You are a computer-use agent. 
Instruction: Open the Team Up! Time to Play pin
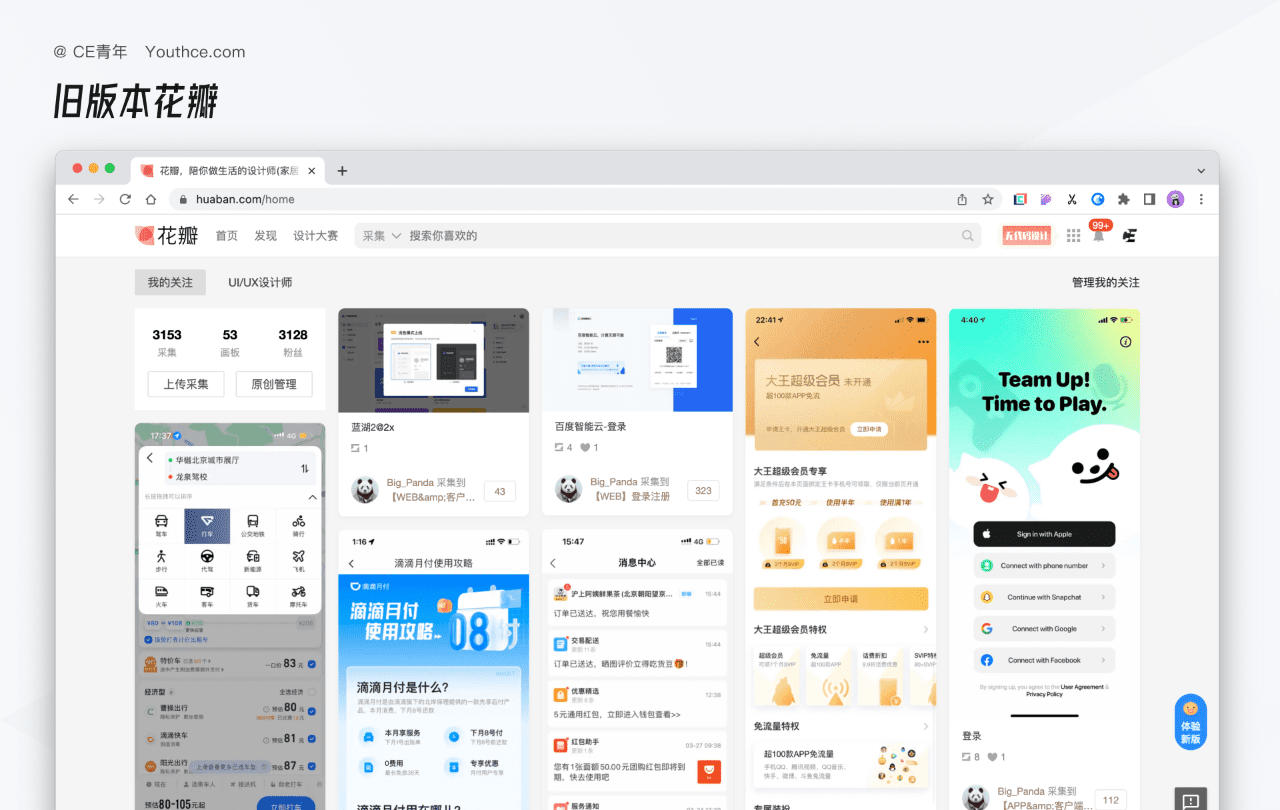(1044, 516)
